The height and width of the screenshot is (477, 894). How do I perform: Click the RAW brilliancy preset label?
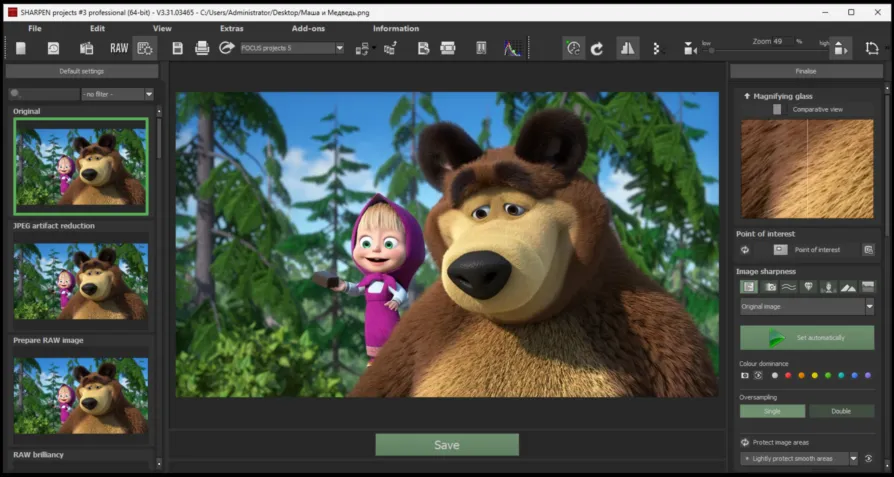[x=38, y=455]
